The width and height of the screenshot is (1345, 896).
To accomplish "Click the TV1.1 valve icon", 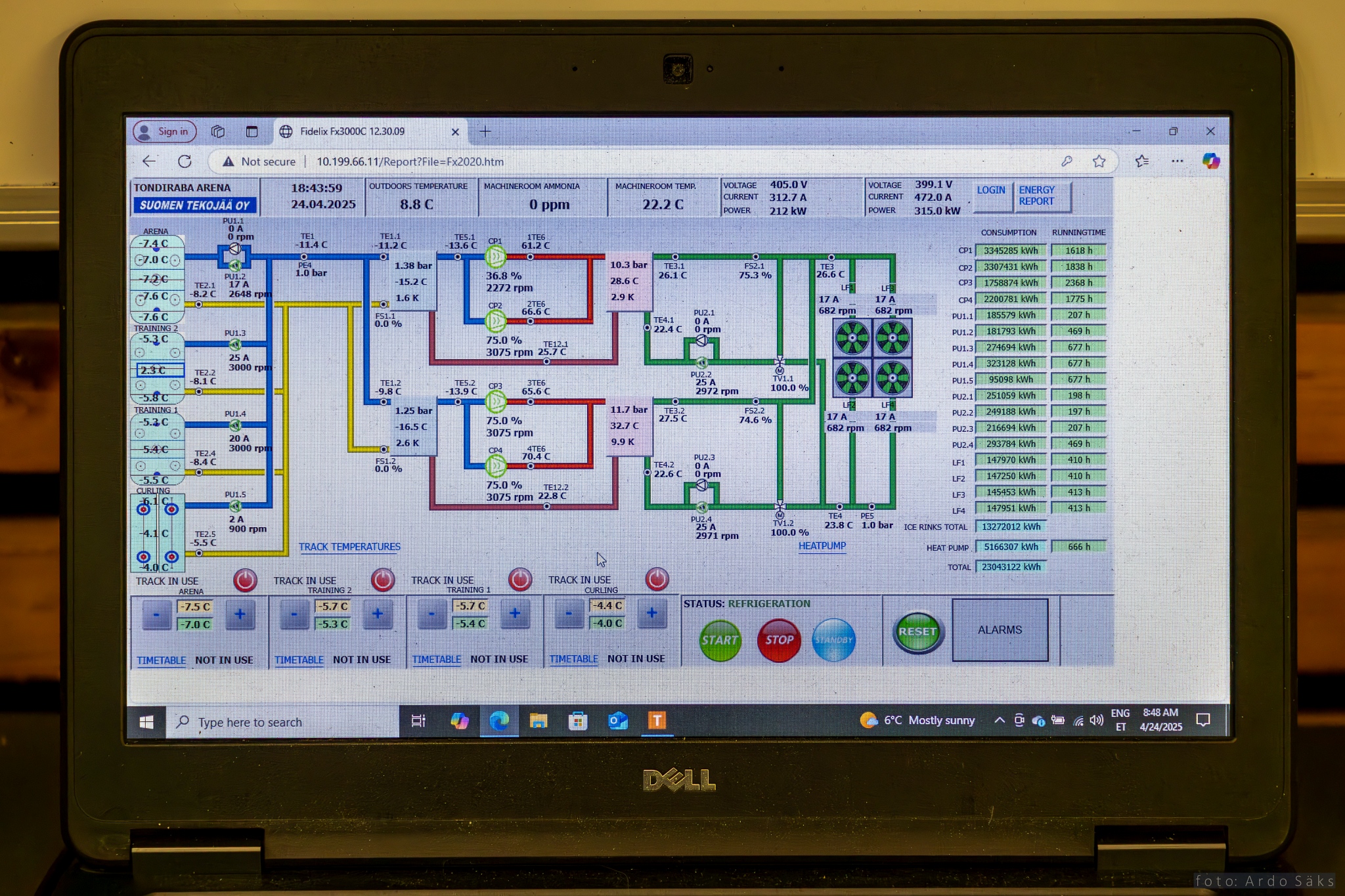I will click(x=779, y=362).
